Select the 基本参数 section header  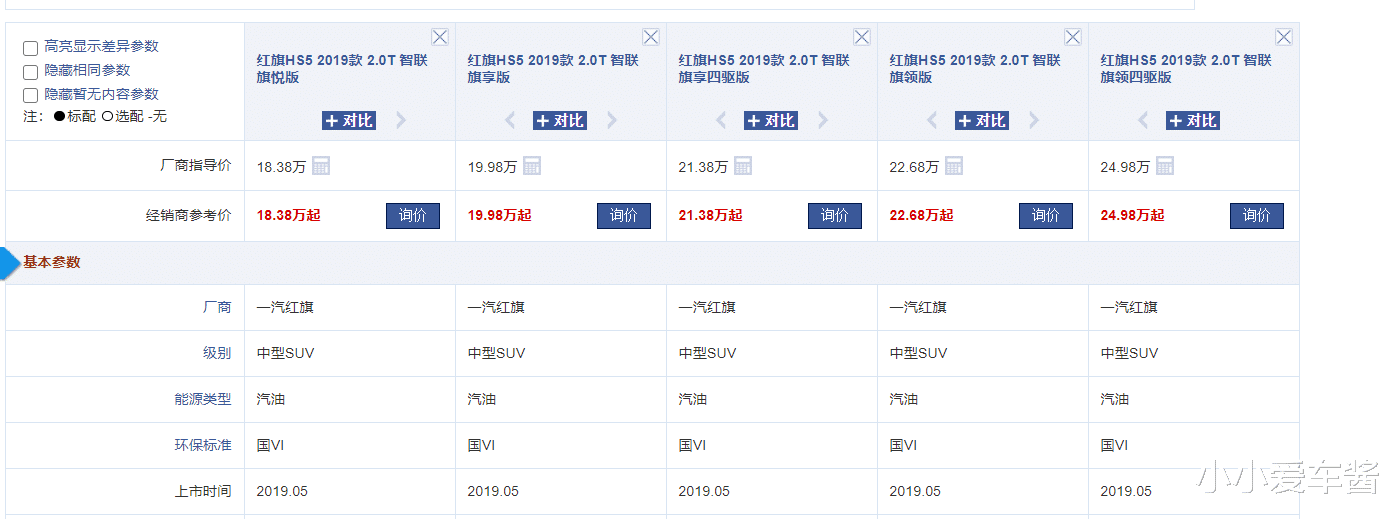pyautogui.click(x=52, y=263)
